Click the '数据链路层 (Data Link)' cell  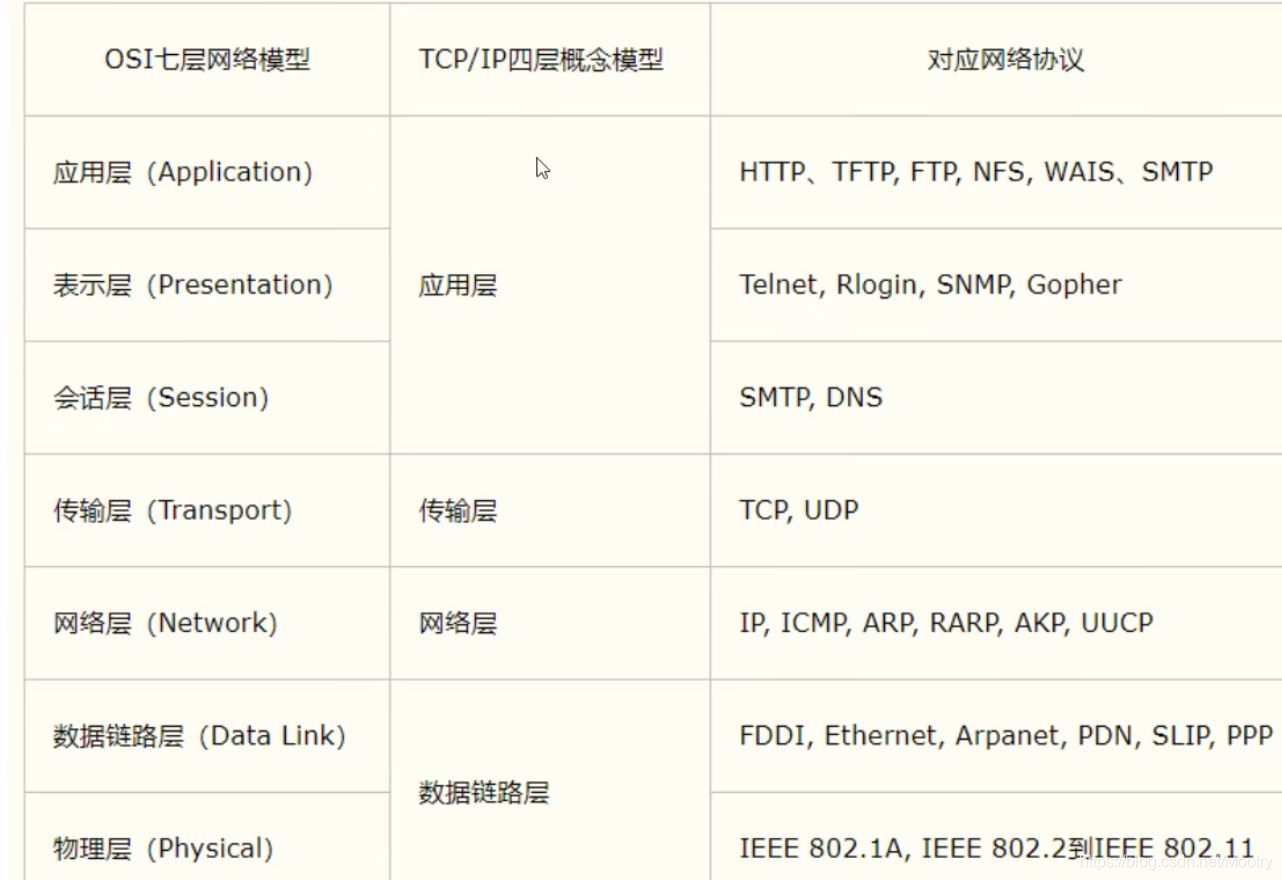point(207,737)
